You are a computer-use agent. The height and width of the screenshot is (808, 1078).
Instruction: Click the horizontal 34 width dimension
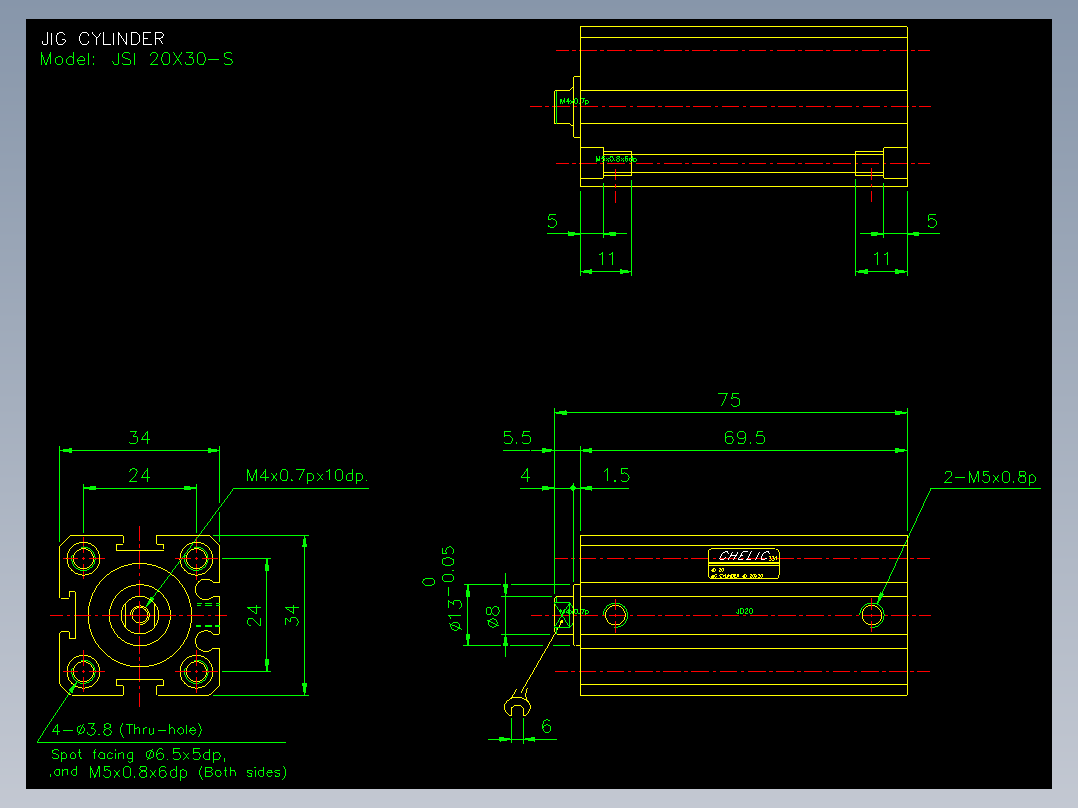click(x=140, y=437)
